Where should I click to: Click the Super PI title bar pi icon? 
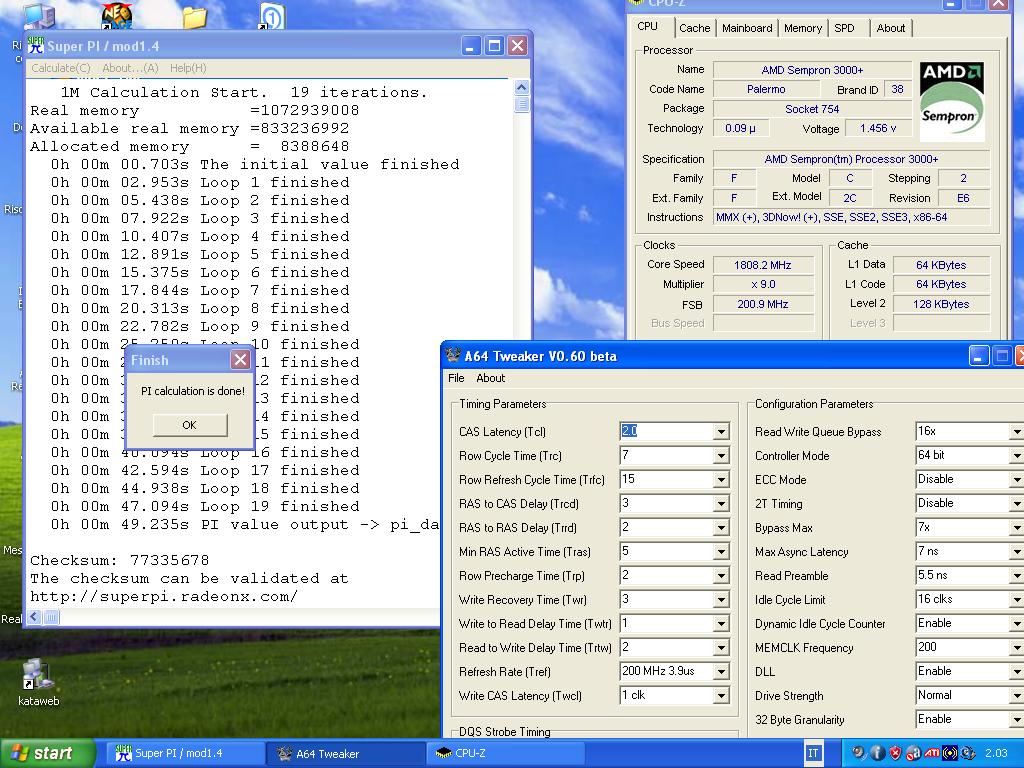[36, 46]
